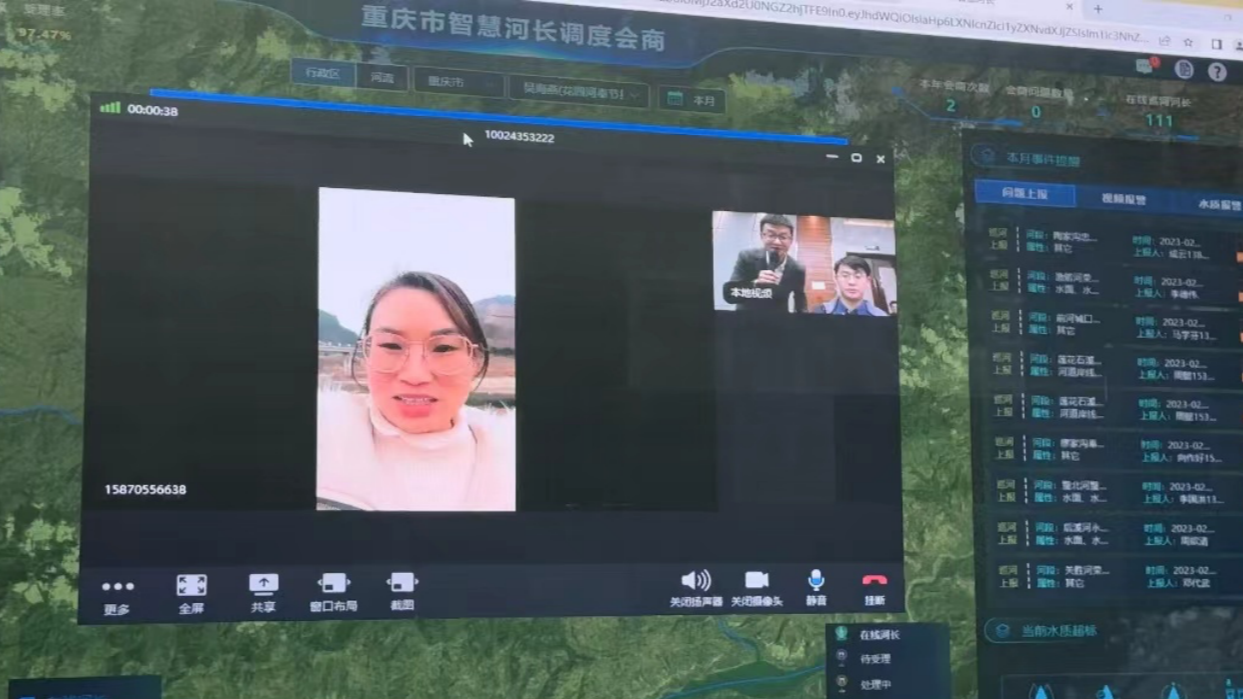Viewport: 1243px width, 699px height.
Task: Bookmark page using browser star icon
Action: click(x=1188, y=42)
